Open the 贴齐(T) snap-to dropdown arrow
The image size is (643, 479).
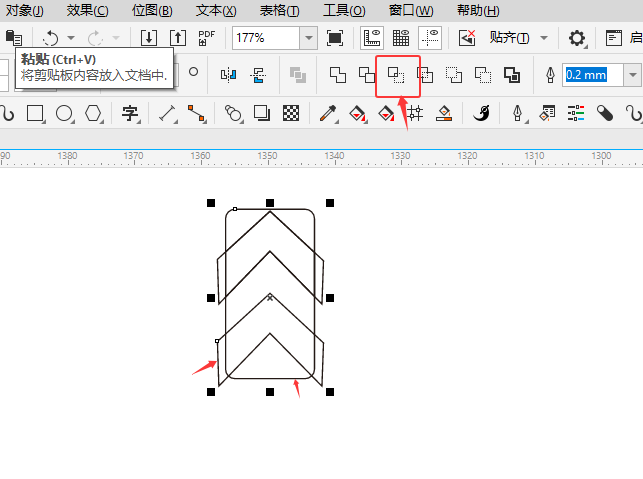pos(544,38)
